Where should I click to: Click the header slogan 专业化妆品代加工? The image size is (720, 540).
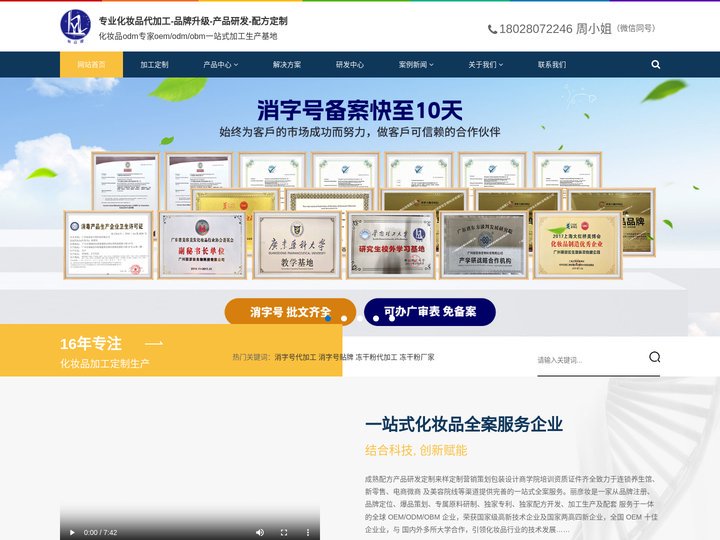193,21
